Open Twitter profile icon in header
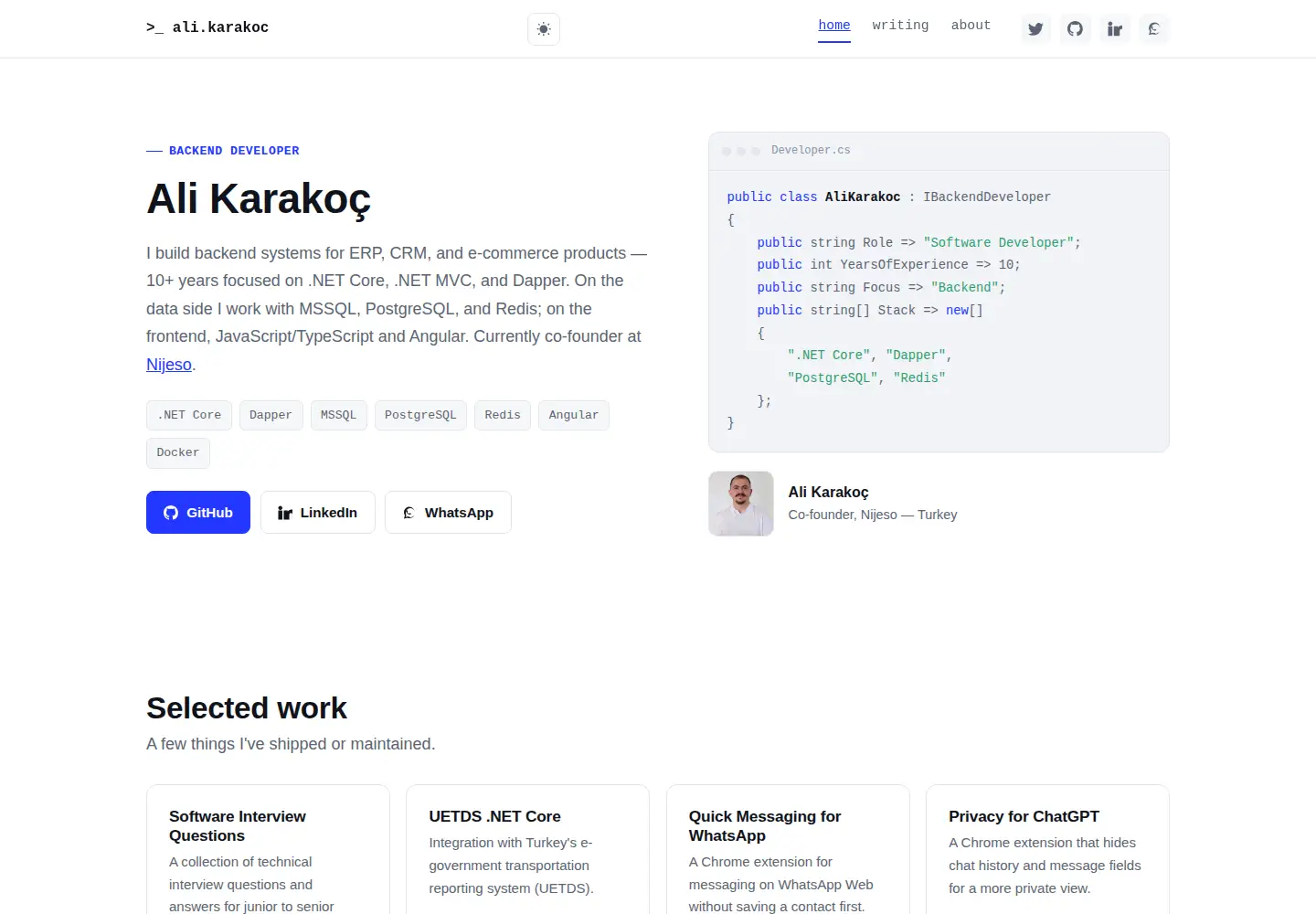The height and width of the screenshot is (914, 1316). 1035,29
